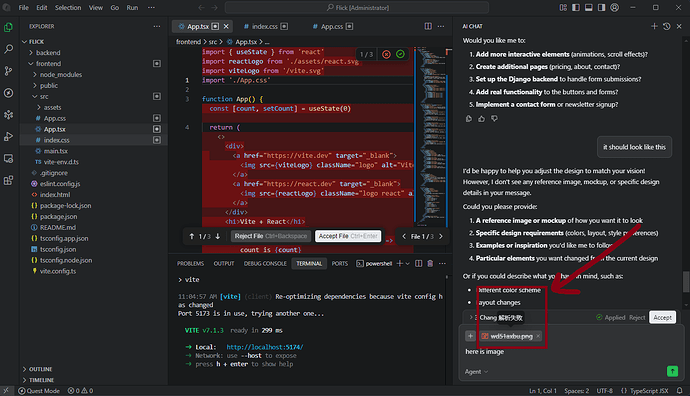Open Run and Debug view icon
The height and width of the screenshot is (396, 690).
8,136
